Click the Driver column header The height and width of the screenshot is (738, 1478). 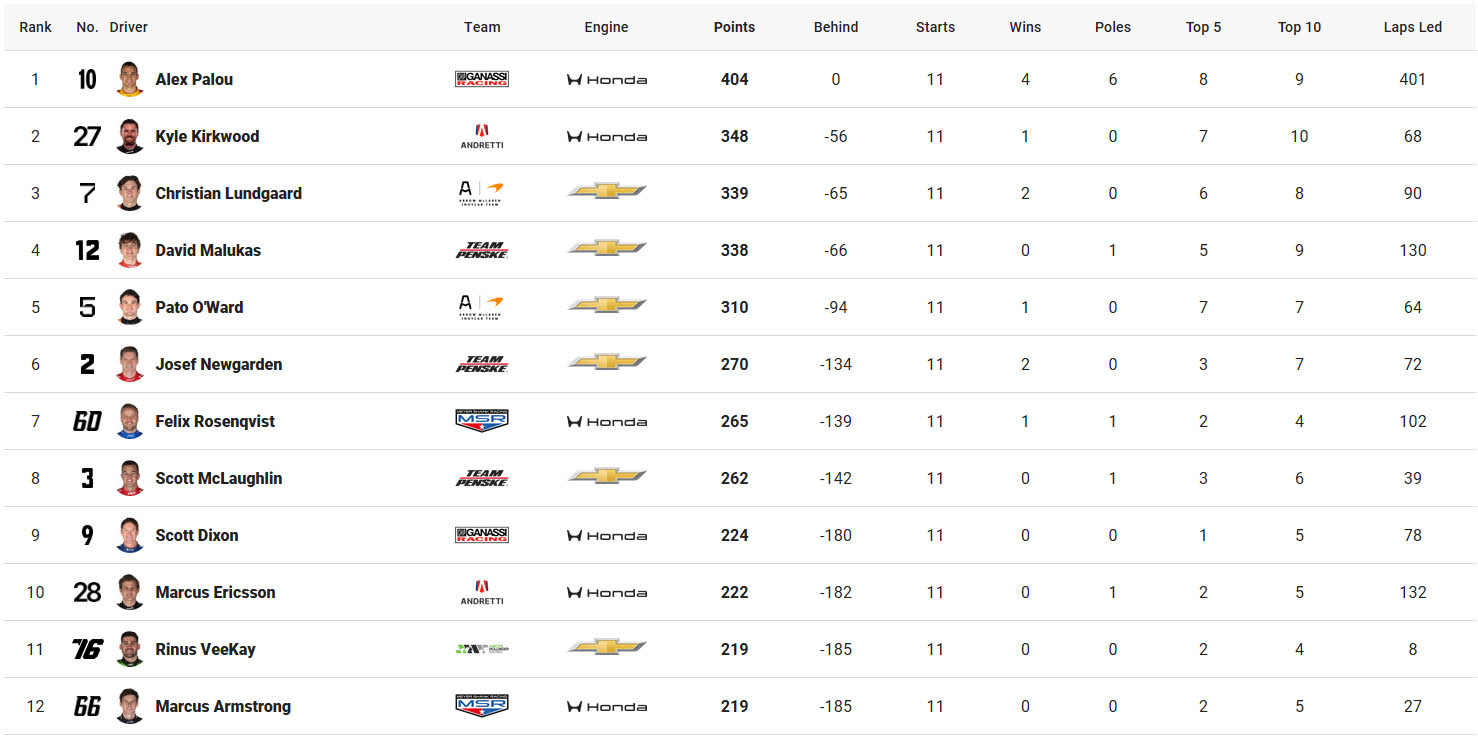[x=129, y=27]
